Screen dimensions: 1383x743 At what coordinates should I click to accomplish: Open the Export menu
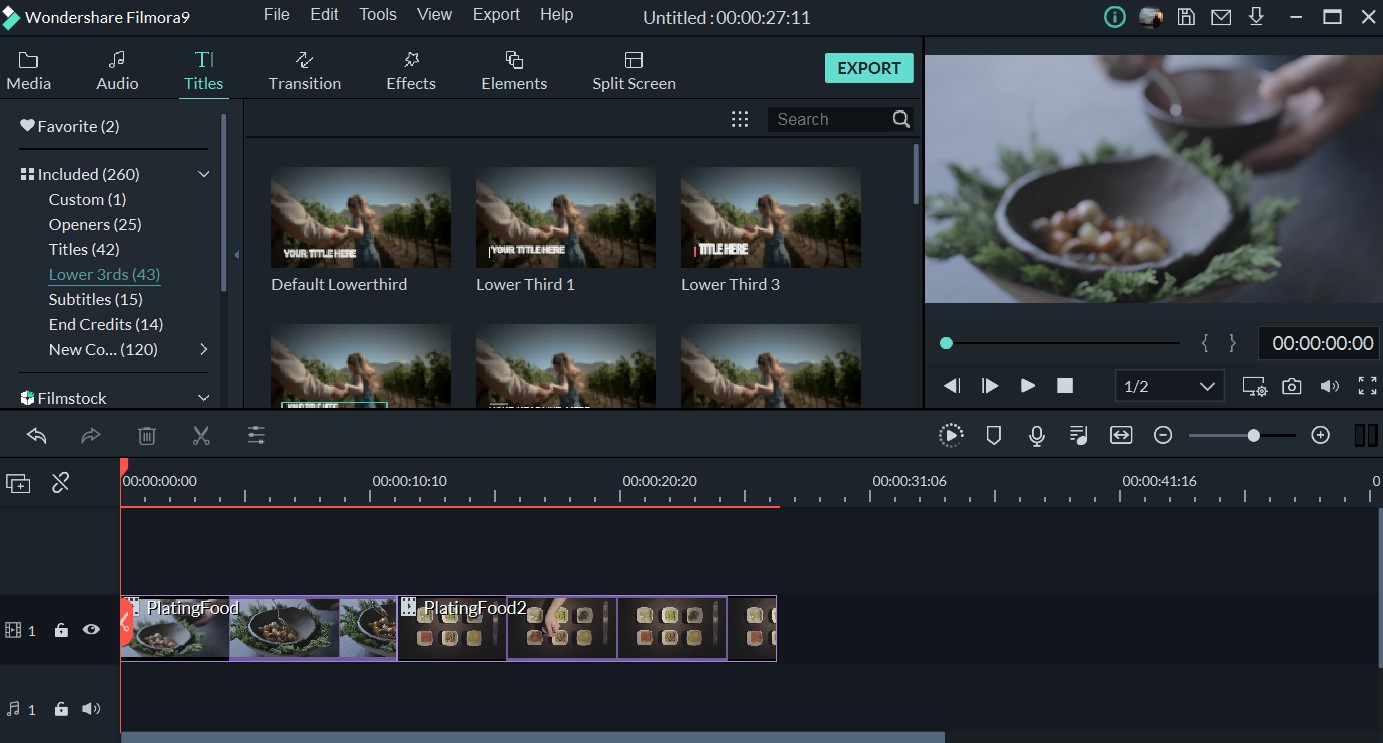pos(496,14)
